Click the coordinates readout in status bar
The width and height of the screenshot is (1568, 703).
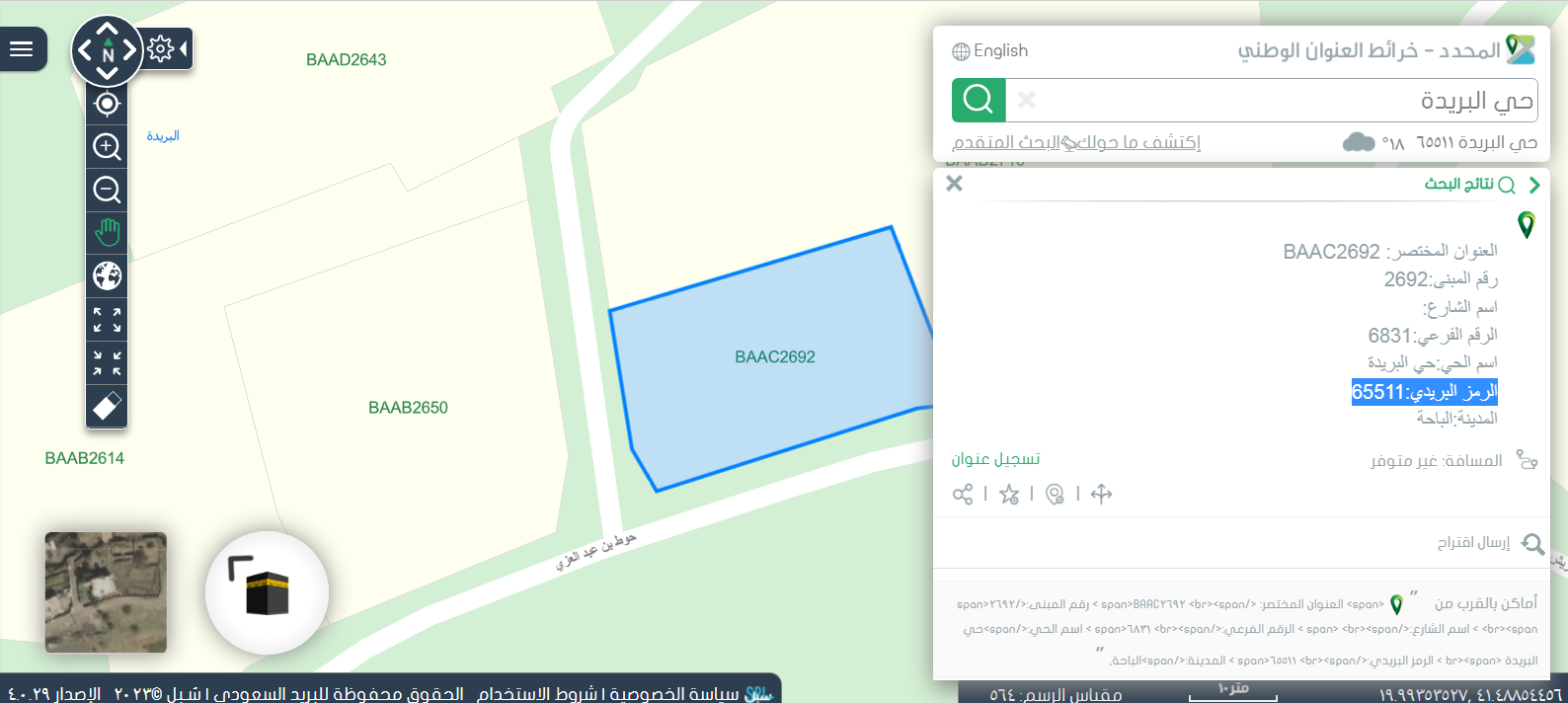click(1470, 695)
